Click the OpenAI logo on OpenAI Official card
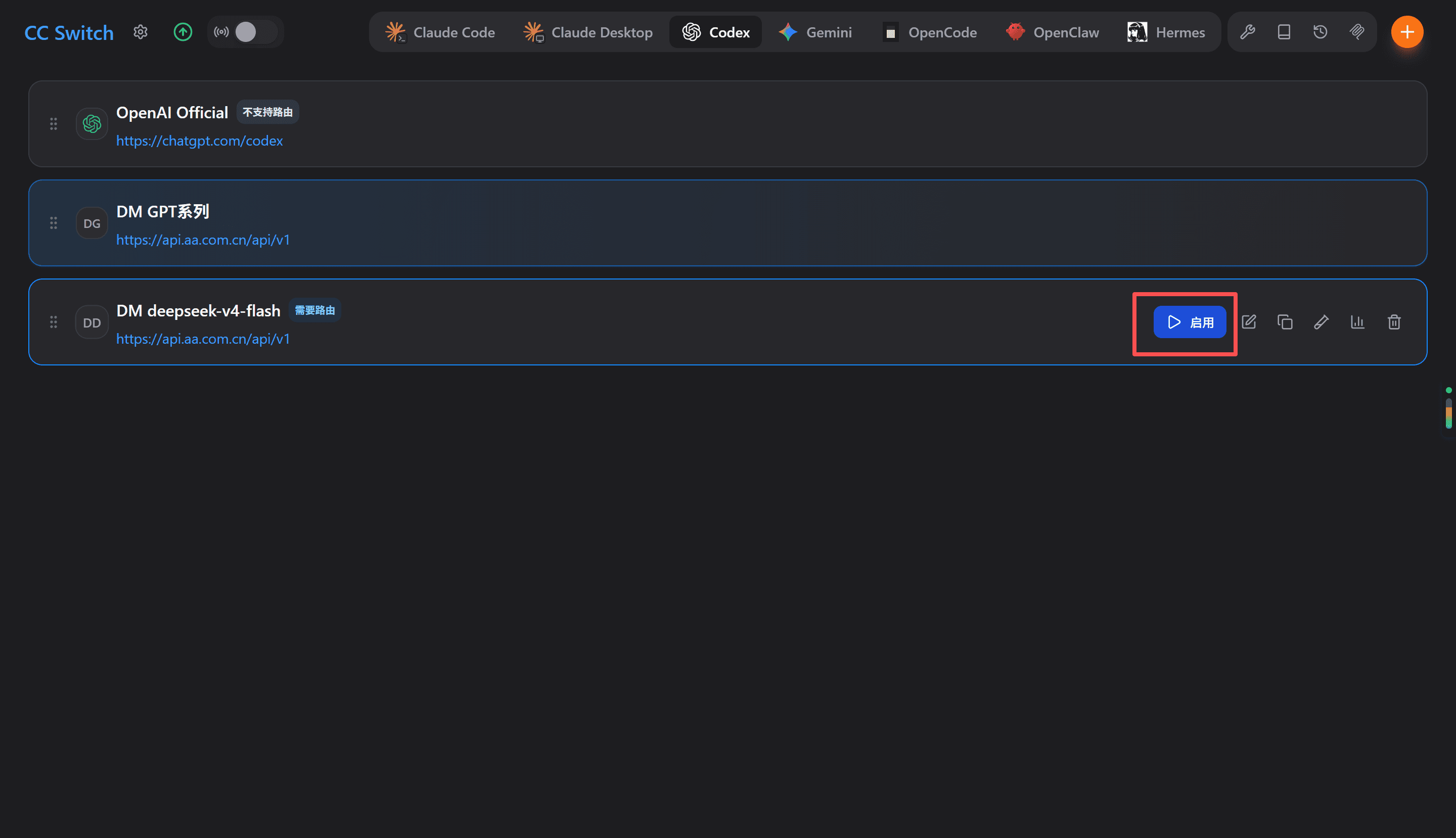The width and height of the screenshot is (1456, 838). pyautogui.click(x=92, y=124)
